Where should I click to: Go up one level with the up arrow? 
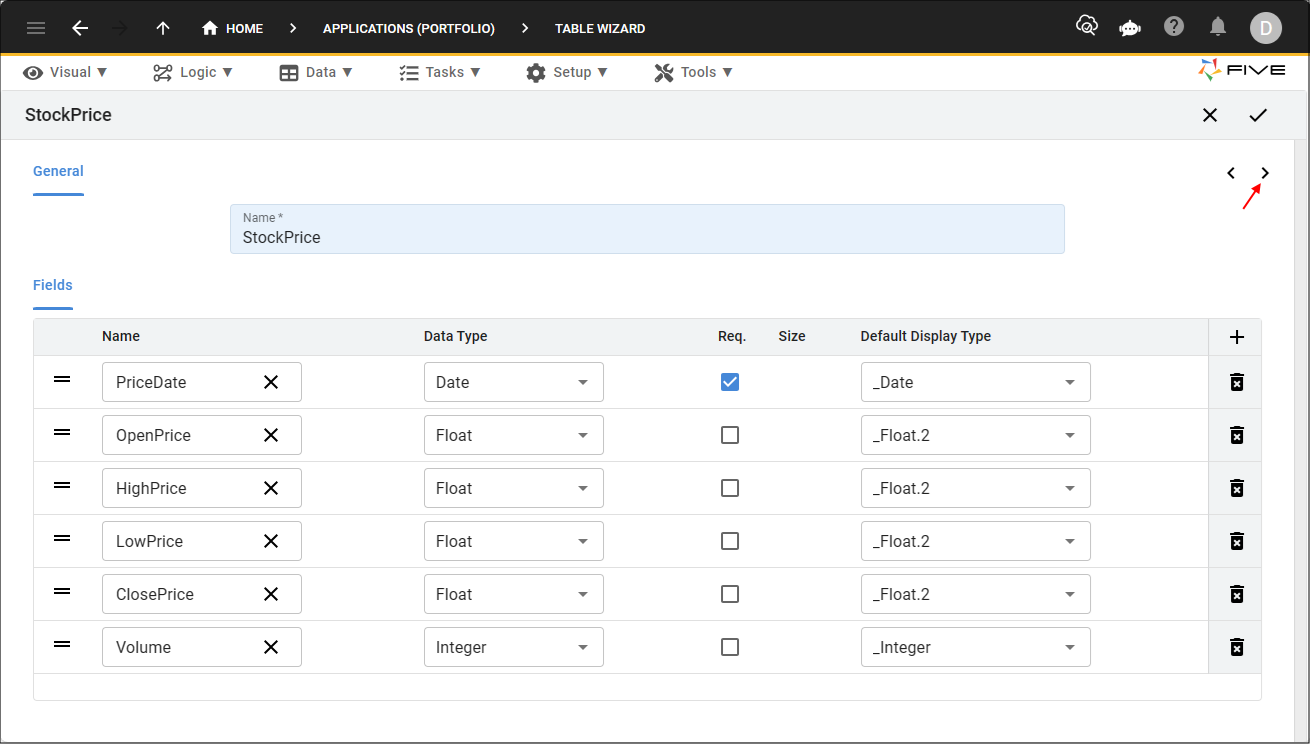pyautogui.click(x=163, y=28)
